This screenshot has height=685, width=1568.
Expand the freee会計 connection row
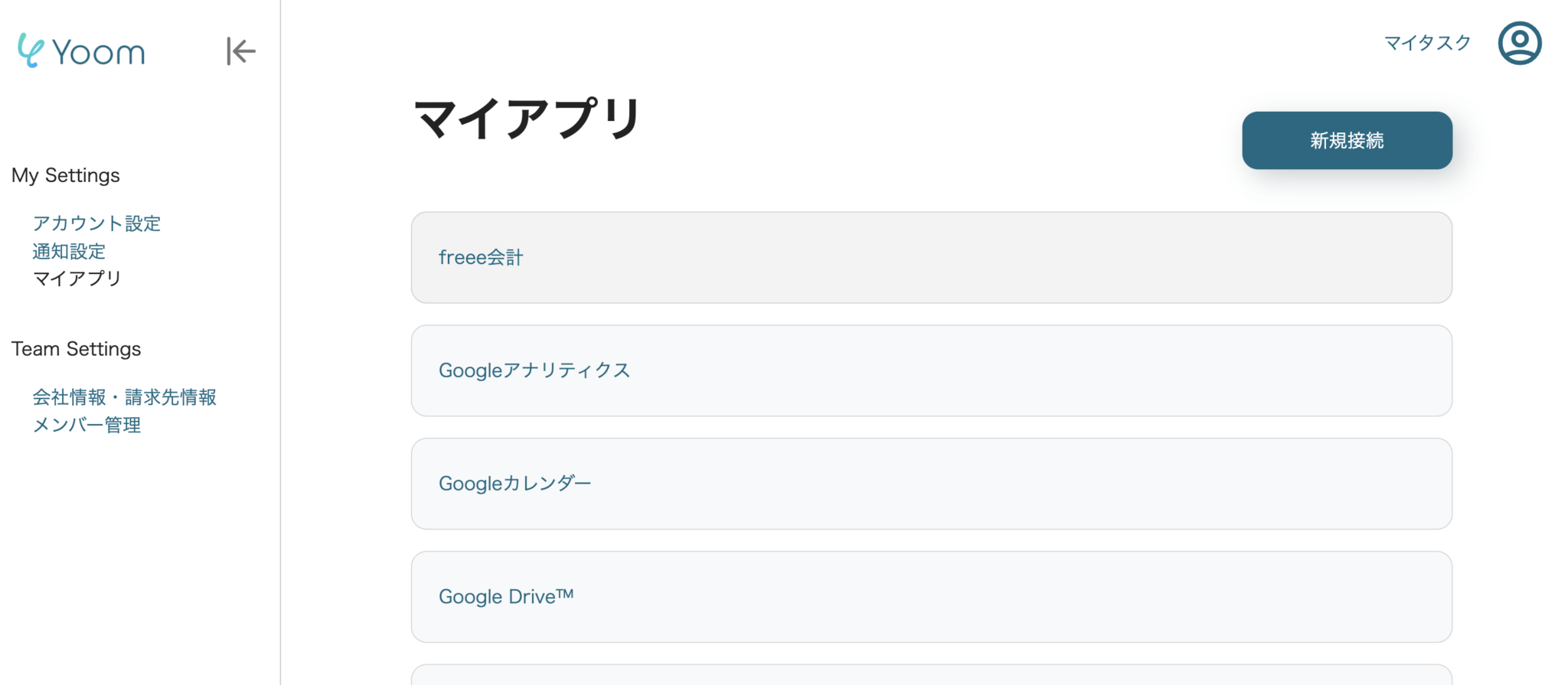[x=931, y=257]
